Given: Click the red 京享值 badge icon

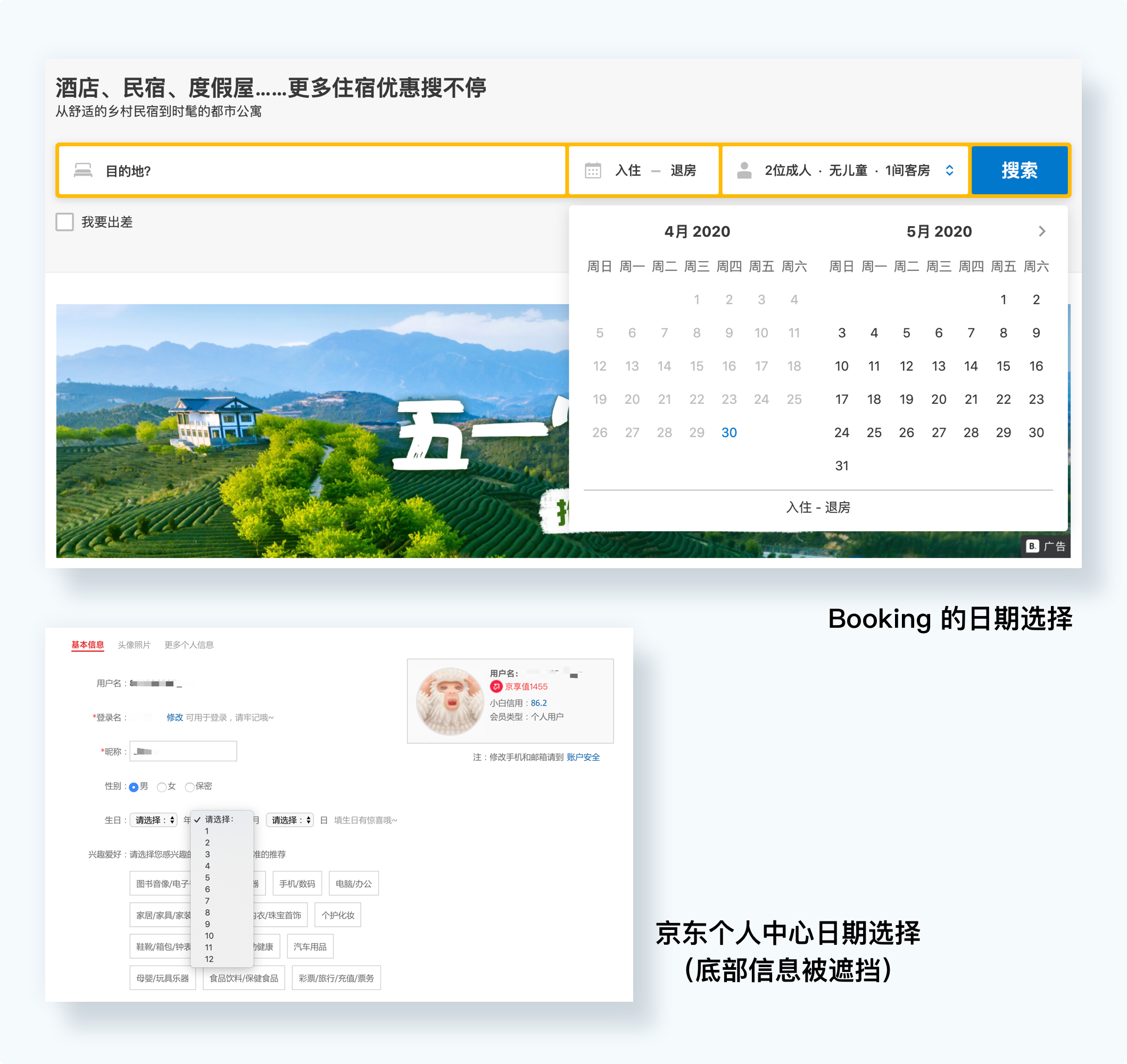Looking at the screenshot, I should click(x=496, y=686).
